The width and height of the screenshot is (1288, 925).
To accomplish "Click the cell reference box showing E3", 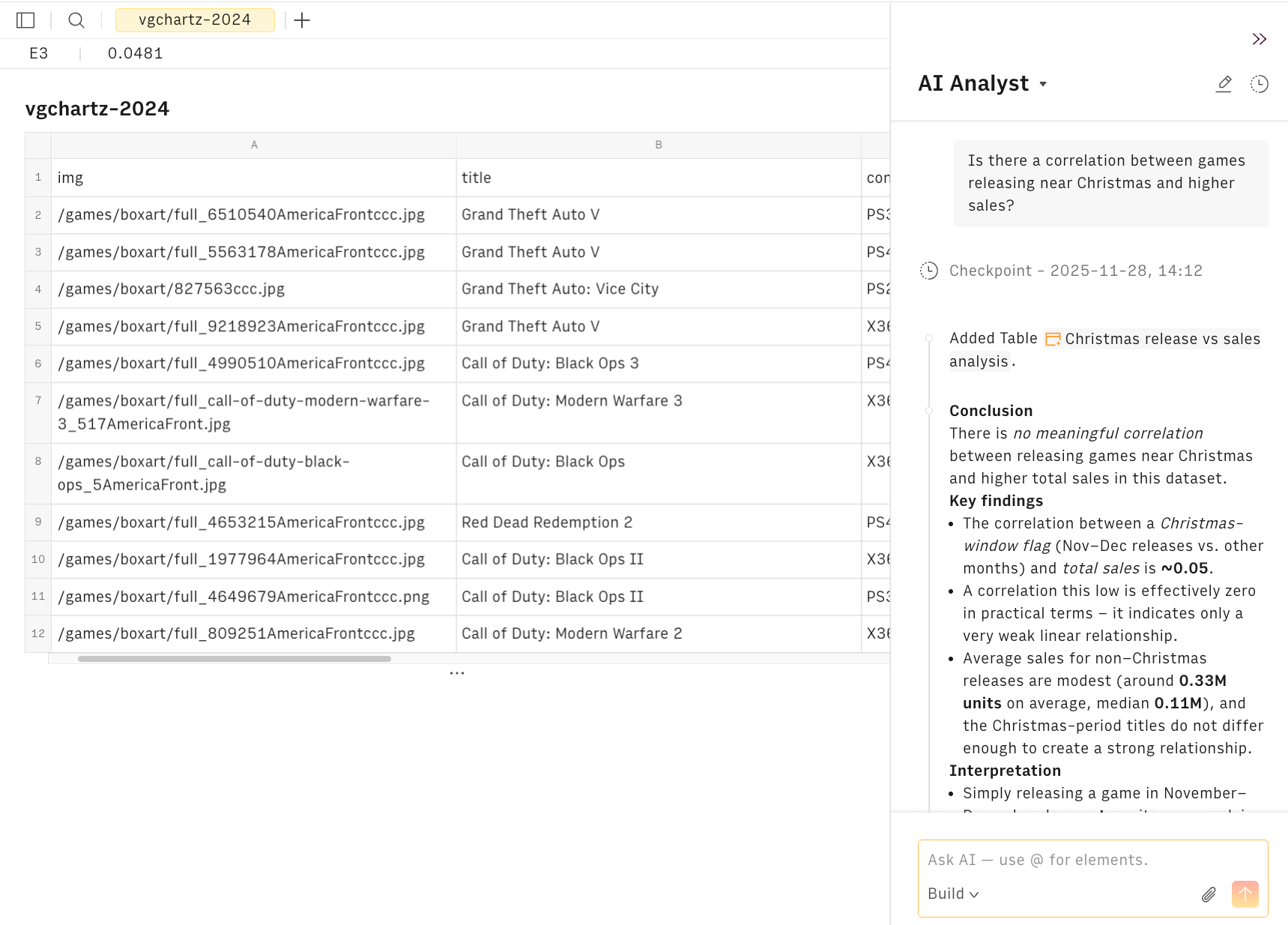I will click(x=39, y=53).
